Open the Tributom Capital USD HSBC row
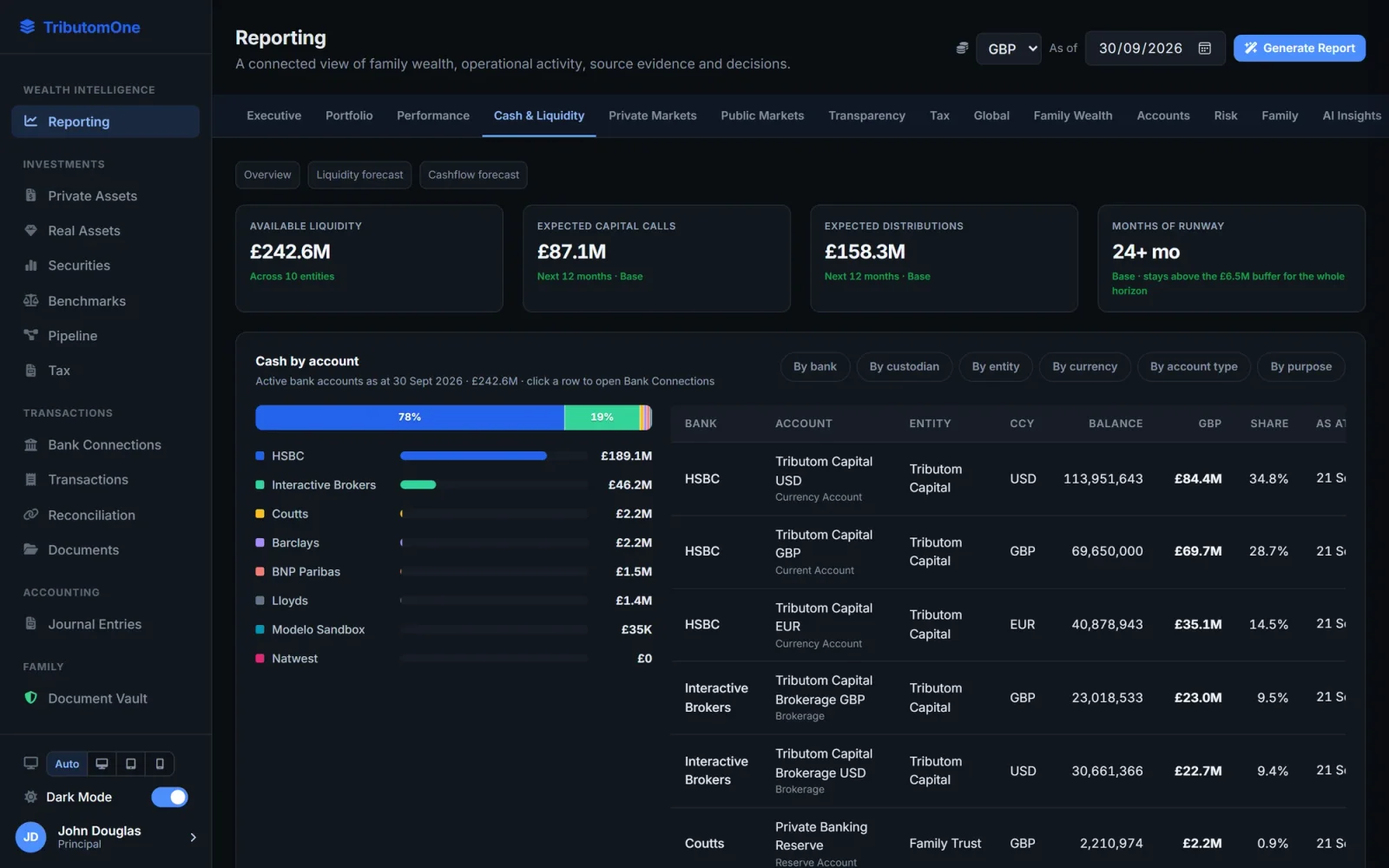The height and width of the screenshot is (868, 1389). pos(1008,479)
